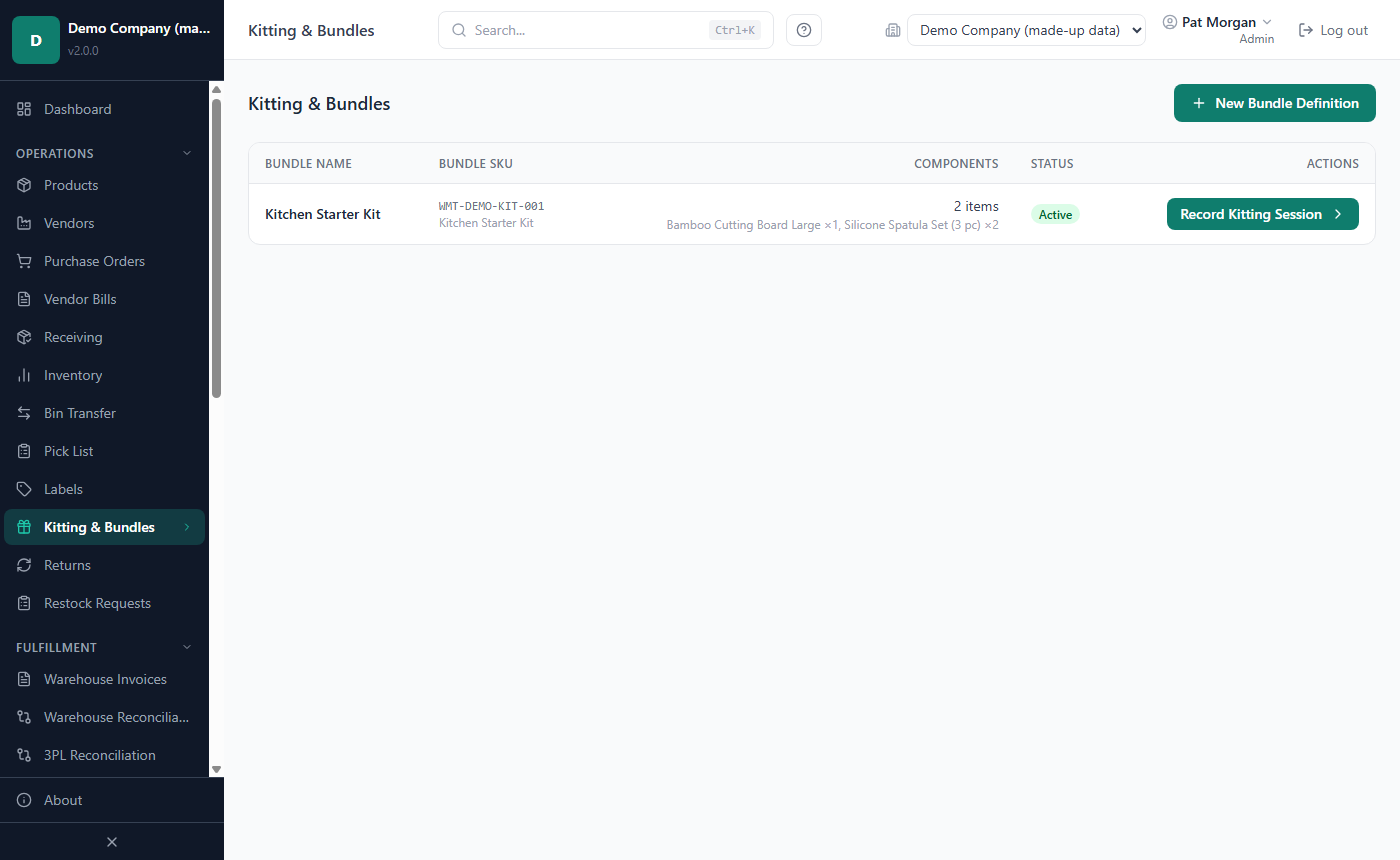Click the search input field
The image size is (1400, 860).
[606, 30]
